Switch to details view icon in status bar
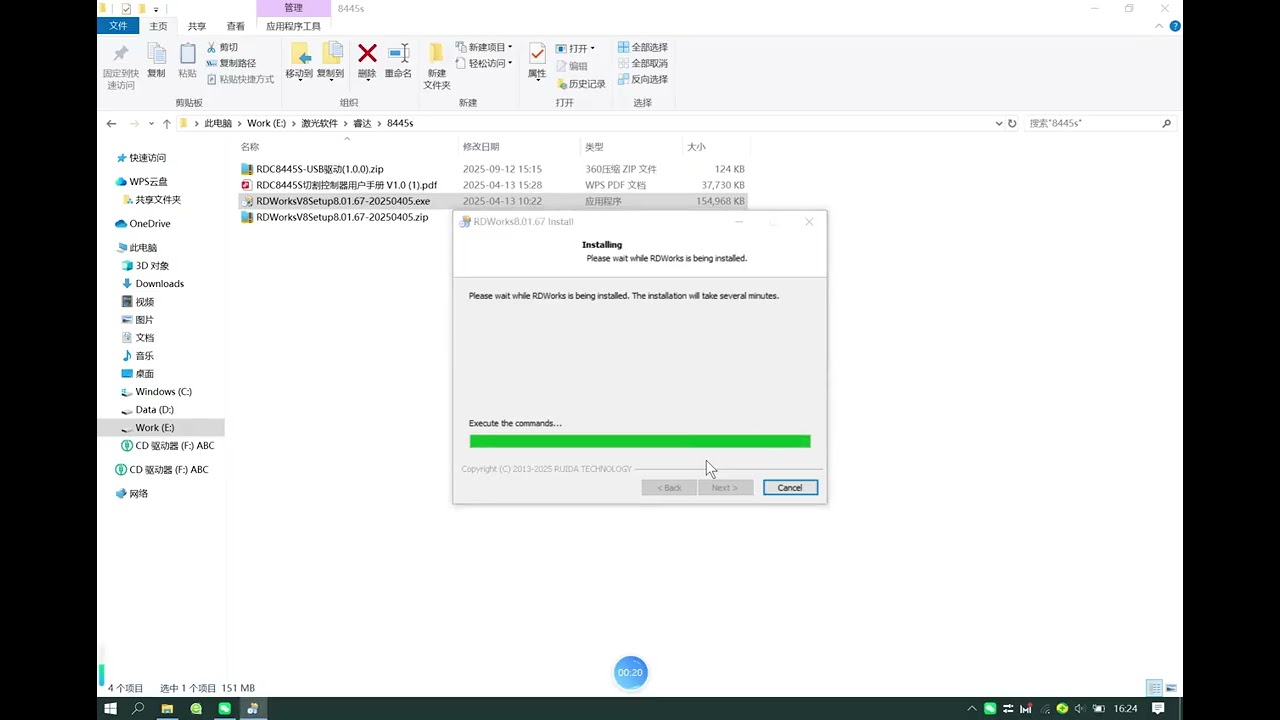This screenshot has width=1280, height=720. (x=1154, y=688)
